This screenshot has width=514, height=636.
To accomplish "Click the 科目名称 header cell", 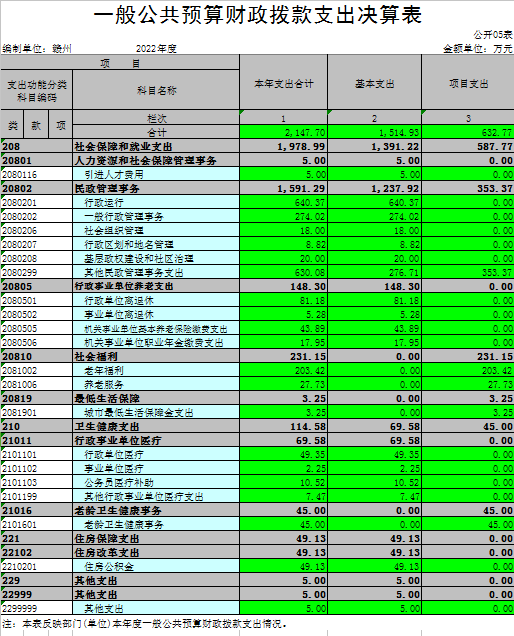I will point(156,90).
